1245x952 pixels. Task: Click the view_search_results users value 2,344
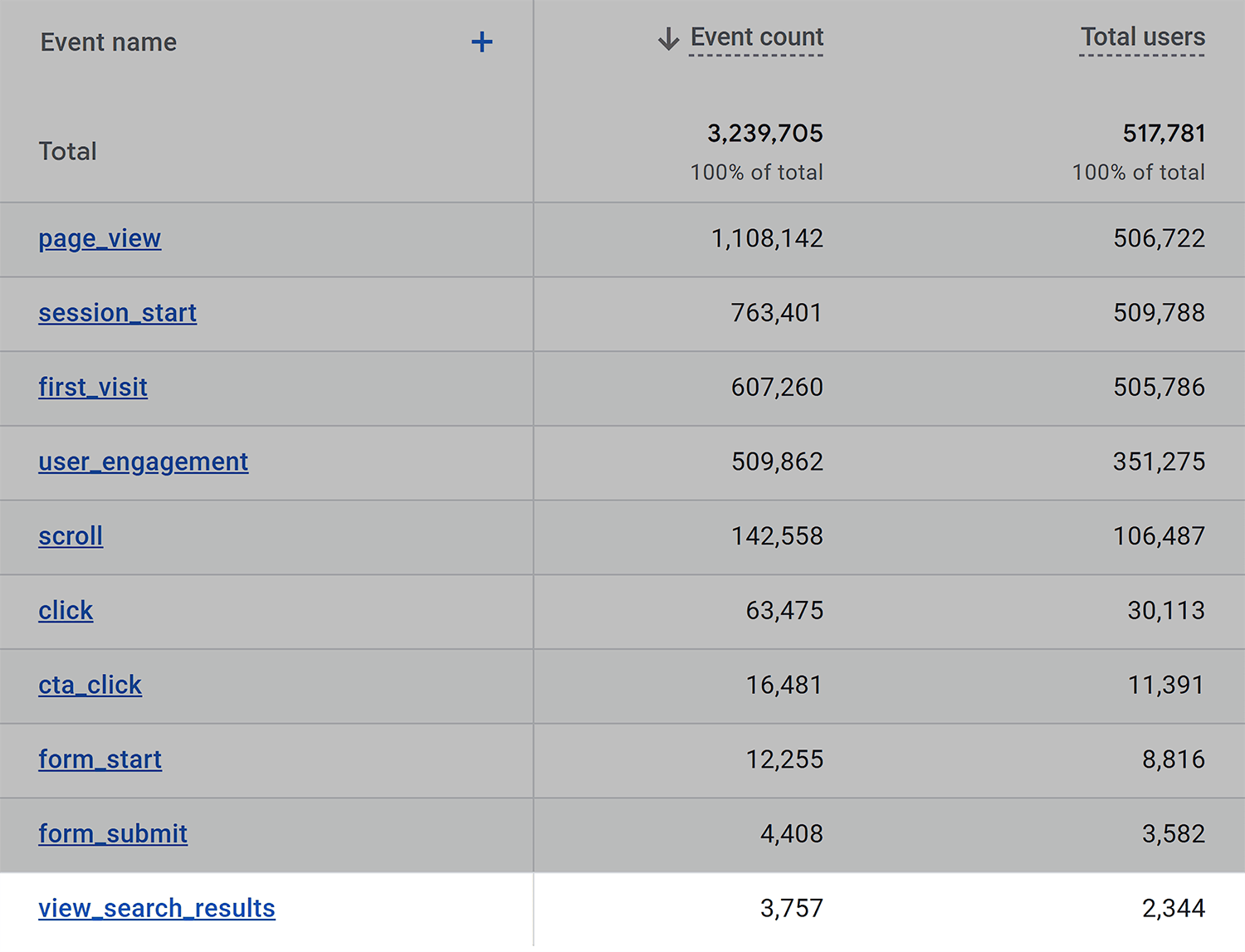pos(1174,908)
